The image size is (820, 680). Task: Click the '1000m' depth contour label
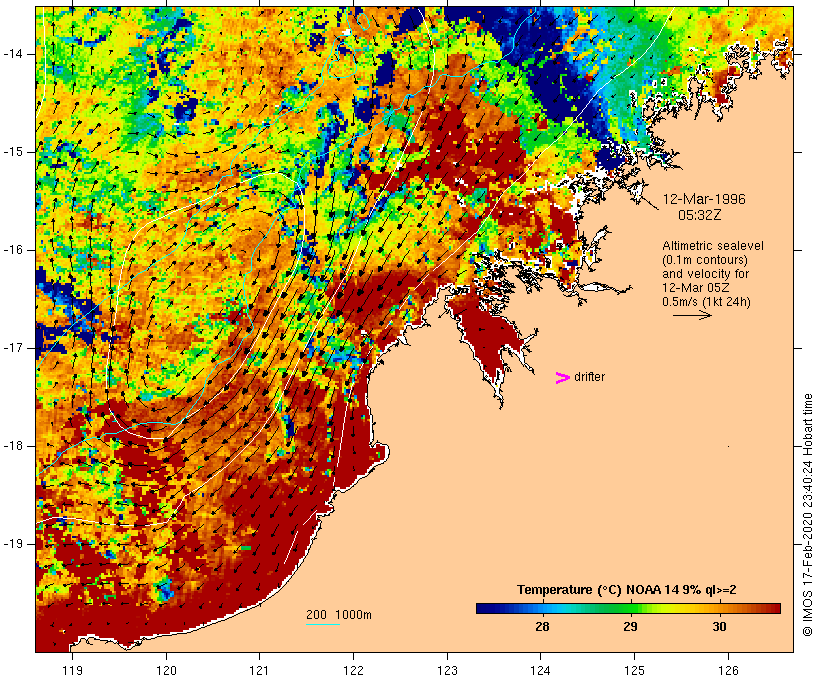[353, 615]
